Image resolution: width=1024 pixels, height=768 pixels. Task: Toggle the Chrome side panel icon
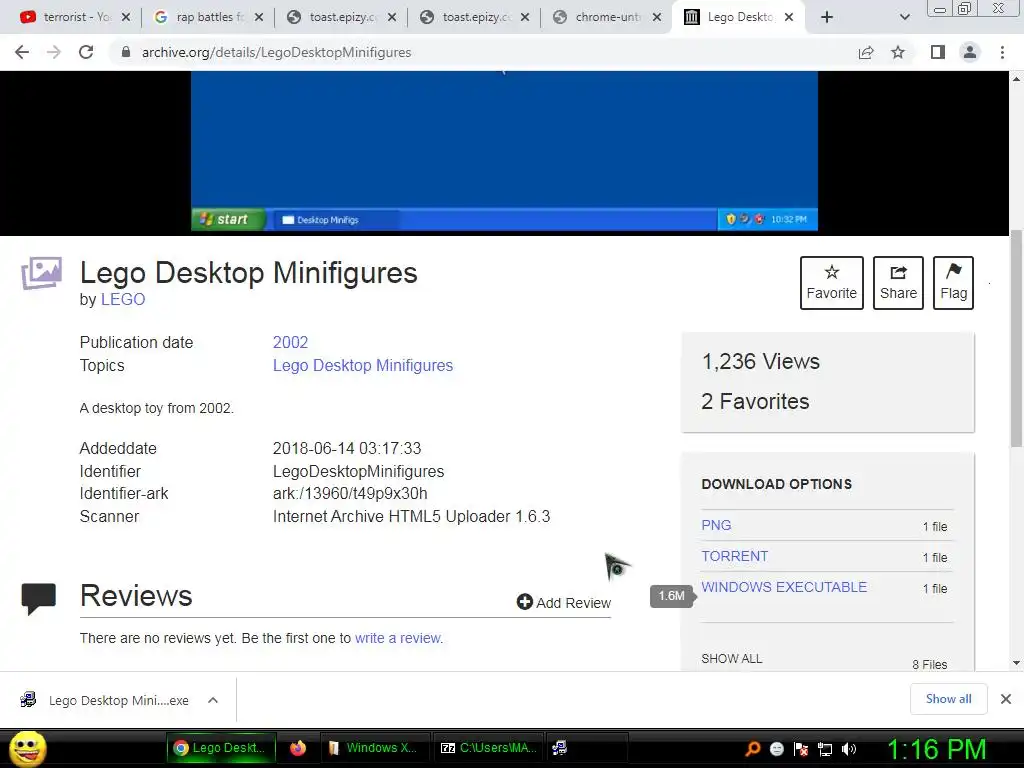coord(938,52)
